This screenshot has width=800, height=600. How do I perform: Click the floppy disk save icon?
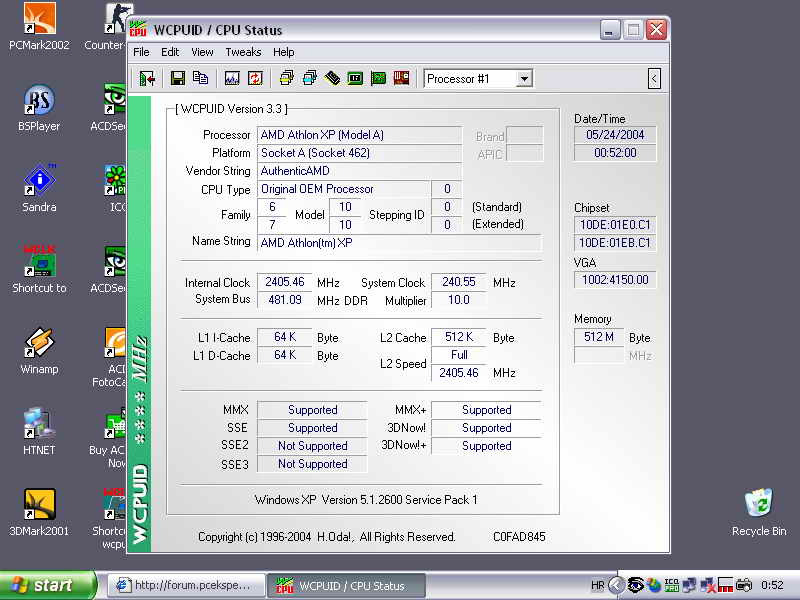177,78
